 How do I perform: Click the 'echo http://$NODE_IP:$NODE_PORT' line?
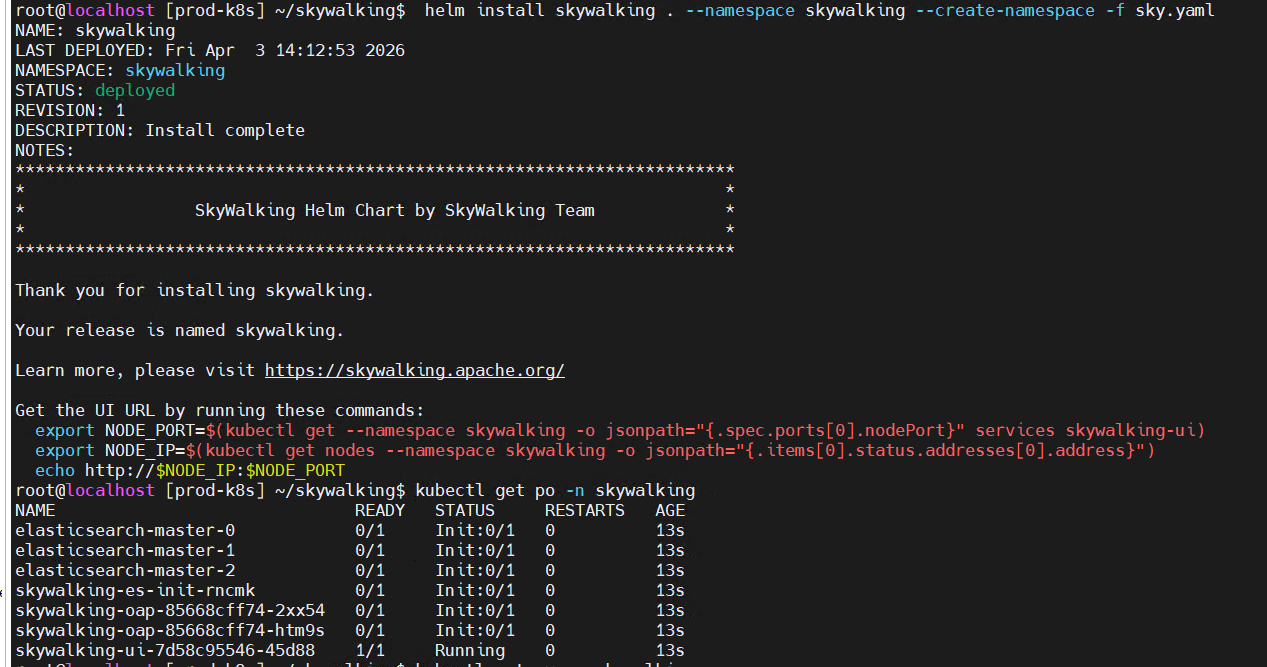190,470
